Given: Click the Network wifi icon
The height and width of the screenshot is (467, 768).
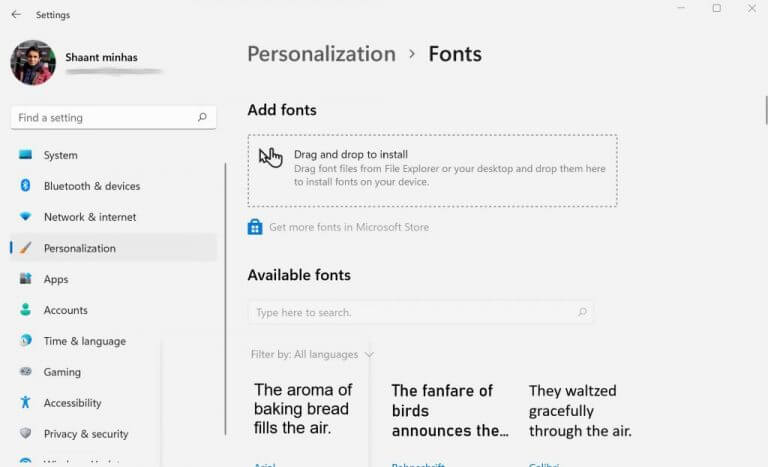Looking at the screenshot, I should pos(25,217).
